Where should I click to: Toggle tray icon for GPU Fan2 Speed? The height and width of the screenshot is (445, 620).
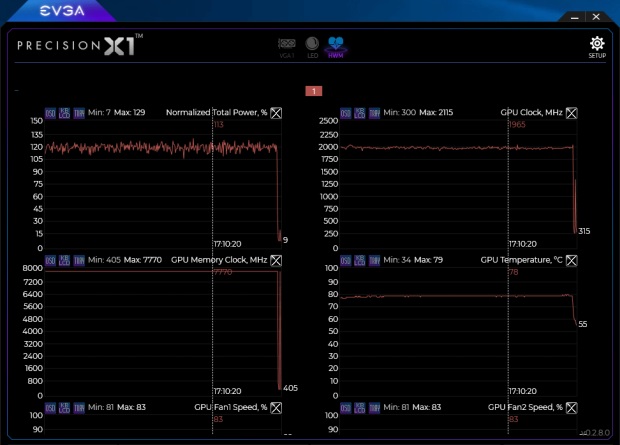click(x=374, y=407)
